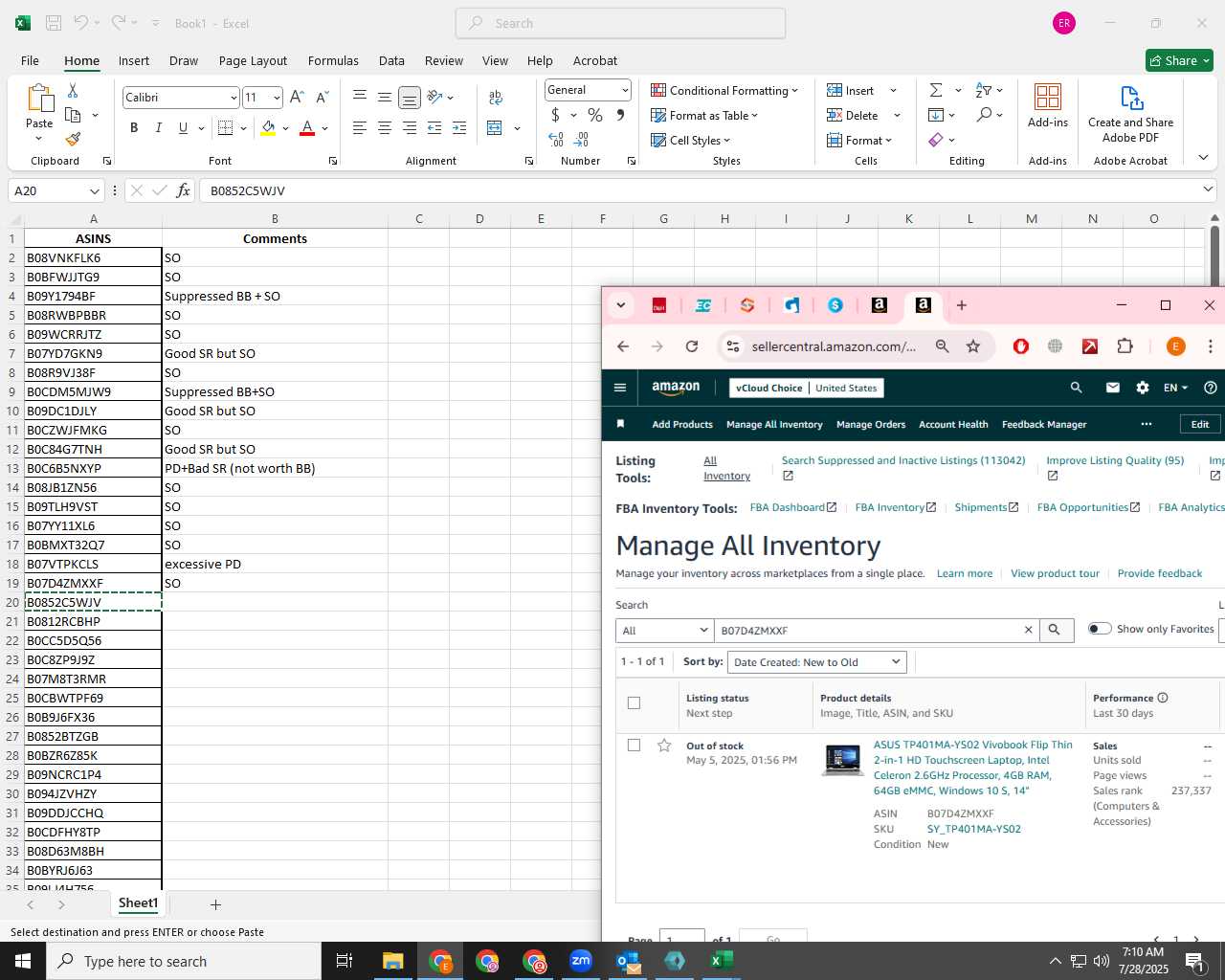The width and height of the screenshot is (1225, 980).
Task: Open Add-ins button in ribbon
Action: point(1048,105)
